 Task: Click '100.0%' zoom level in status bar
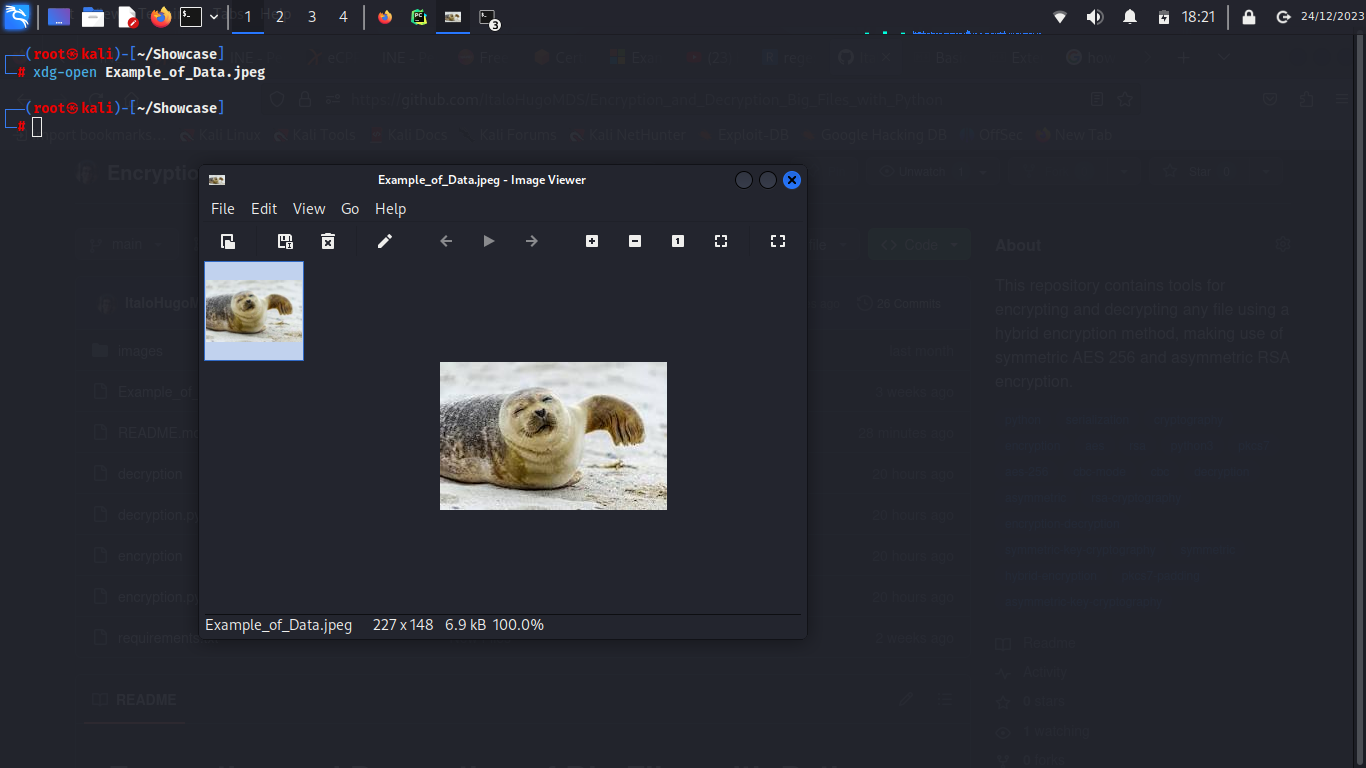click(518, 625)
